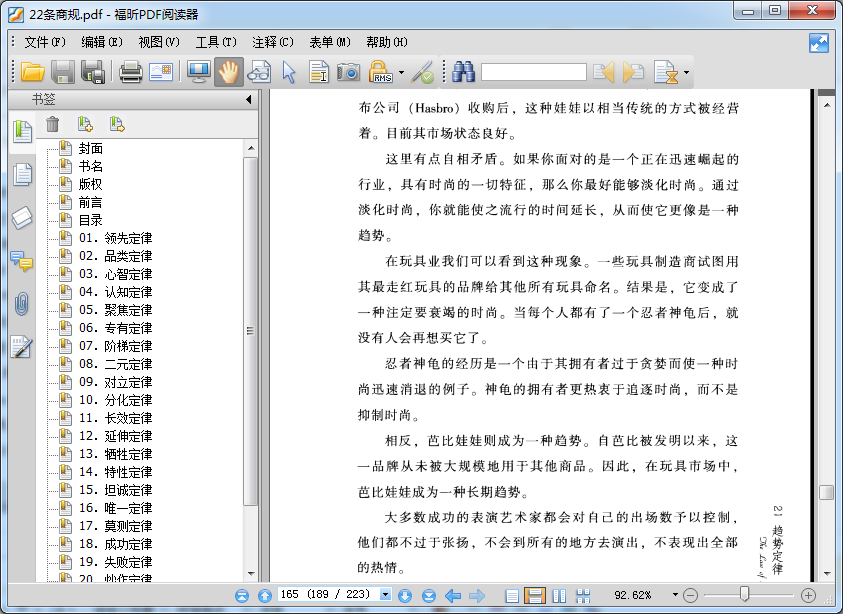Go to previous view blue arrow

point(453,595)
